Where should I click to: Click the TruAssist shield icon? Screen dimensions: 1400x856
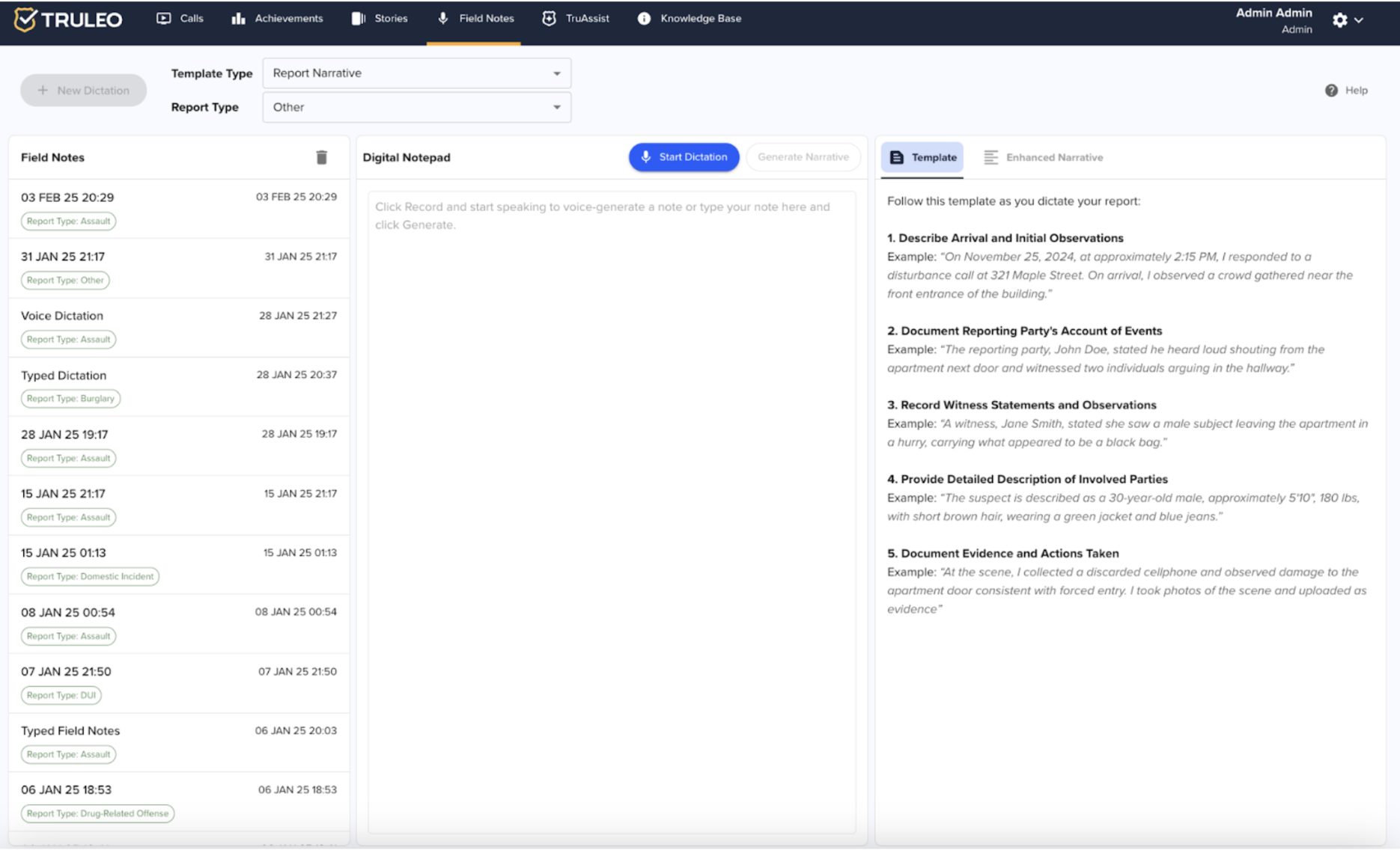550,19
